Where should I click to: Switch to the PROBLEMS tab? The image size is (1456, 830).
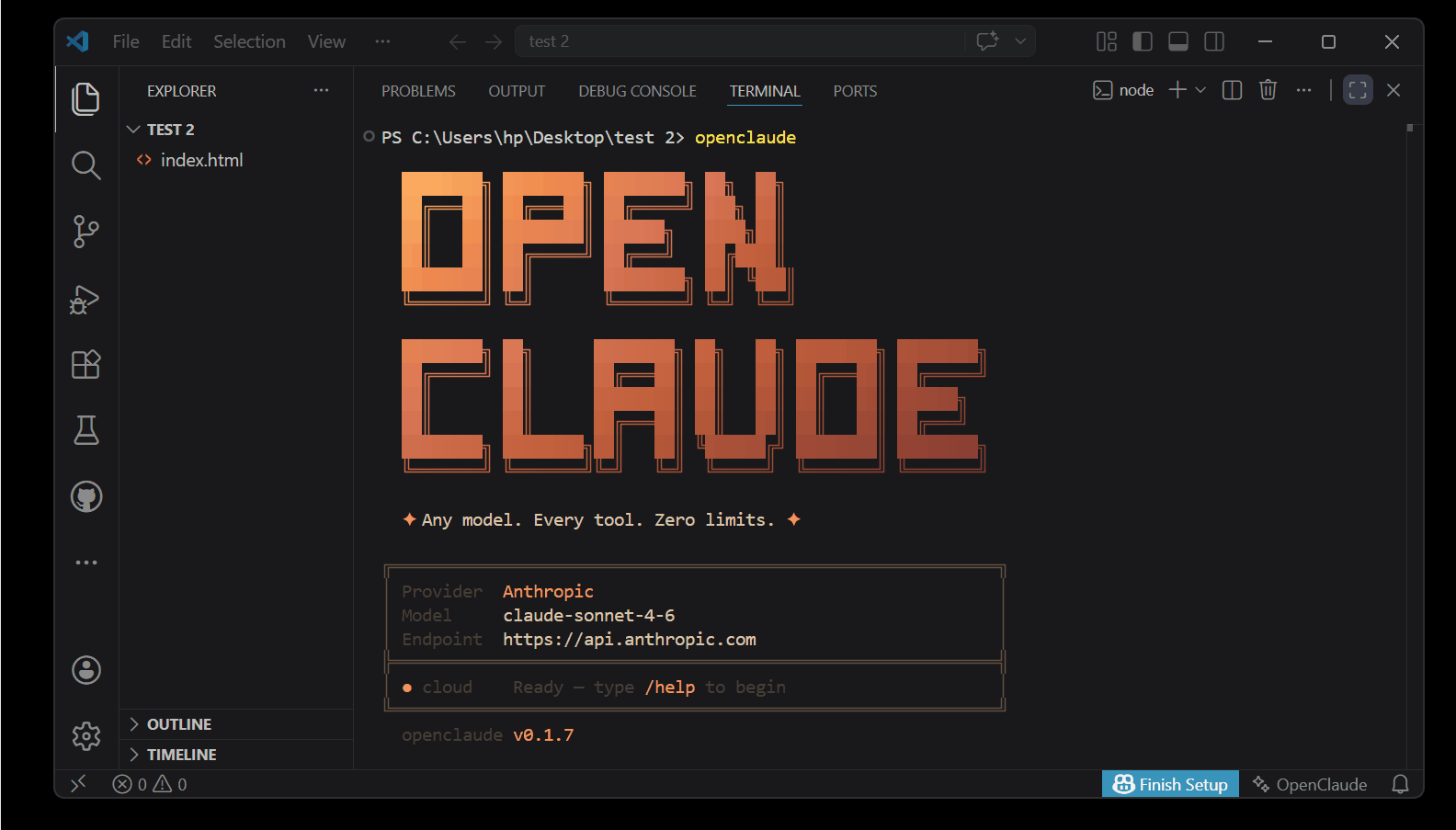(x=418, y=91)
